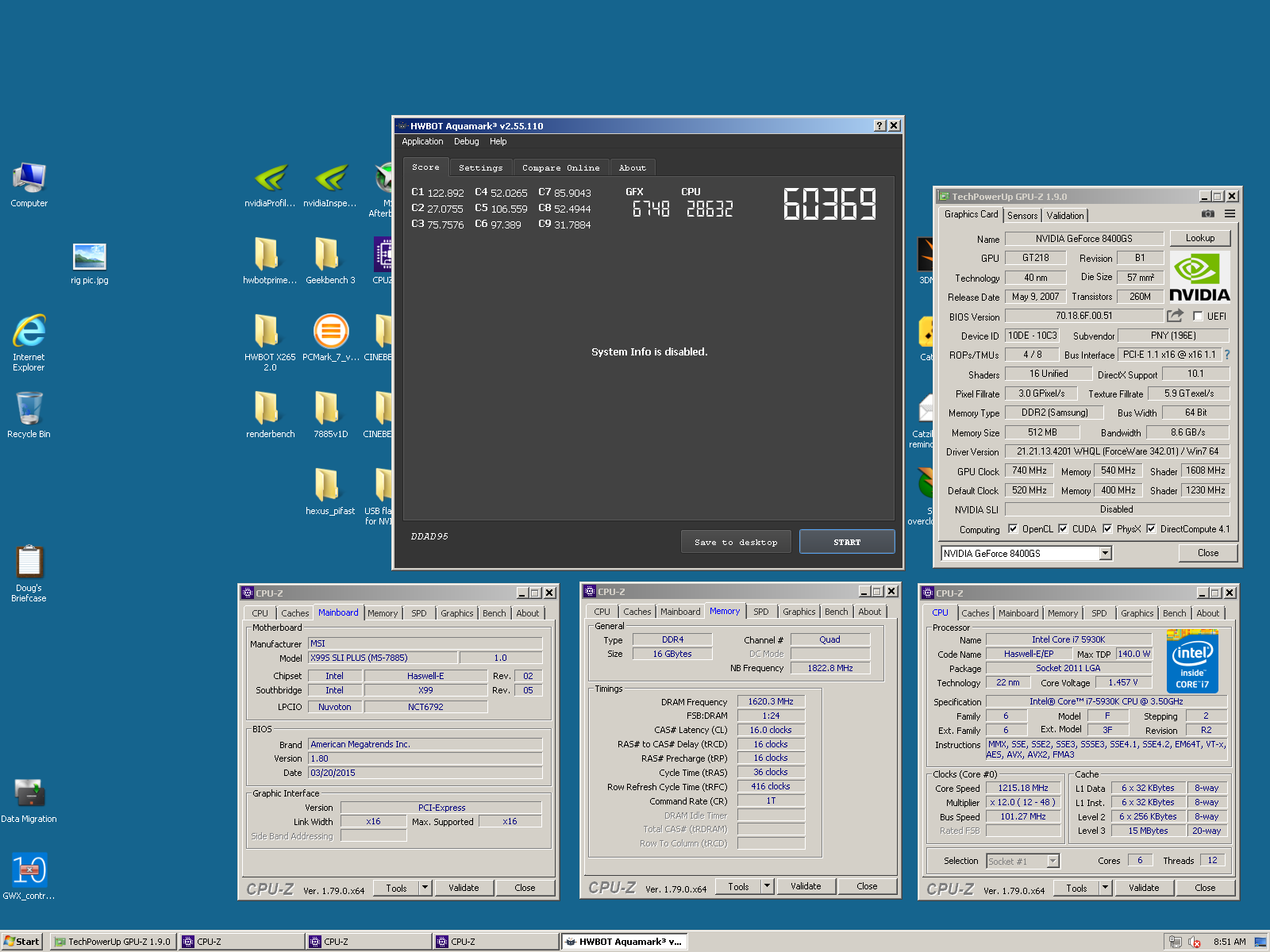The height and width of the screenshot is (952, 1270).
Task: Click Validate in CPU-Z Memory window
Action: click(x=806, y=886)
